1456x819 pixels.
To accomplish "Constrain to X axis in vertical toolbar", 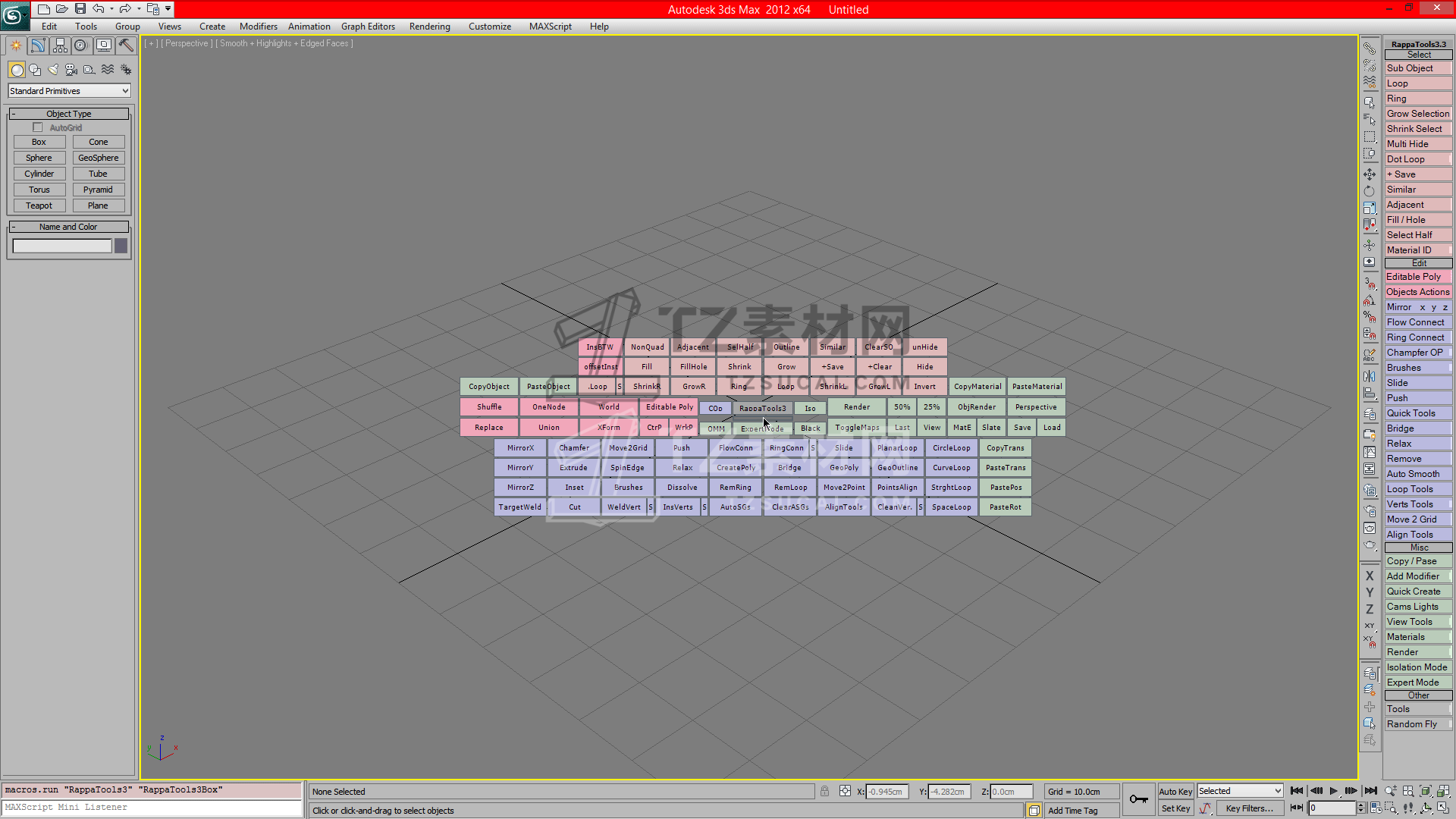I will coord(1370,576).
